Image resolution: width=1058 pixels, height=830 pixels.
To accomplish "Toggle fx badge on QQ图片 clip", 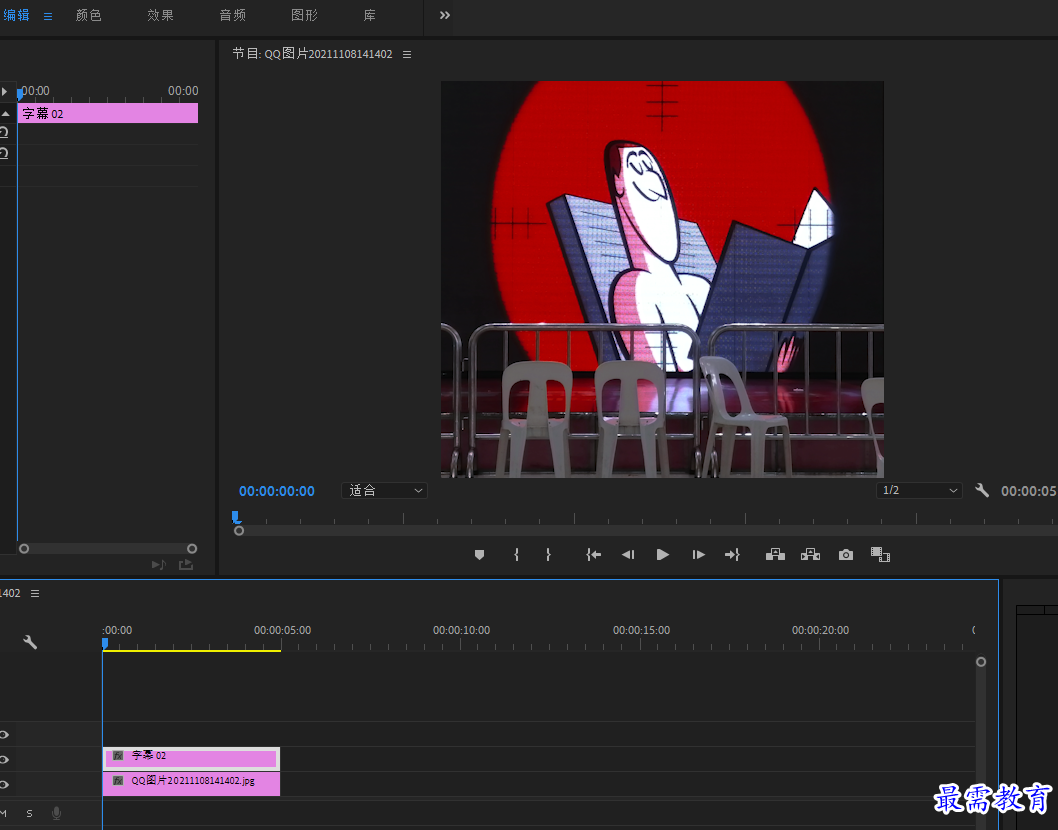I will pos(118,781).
